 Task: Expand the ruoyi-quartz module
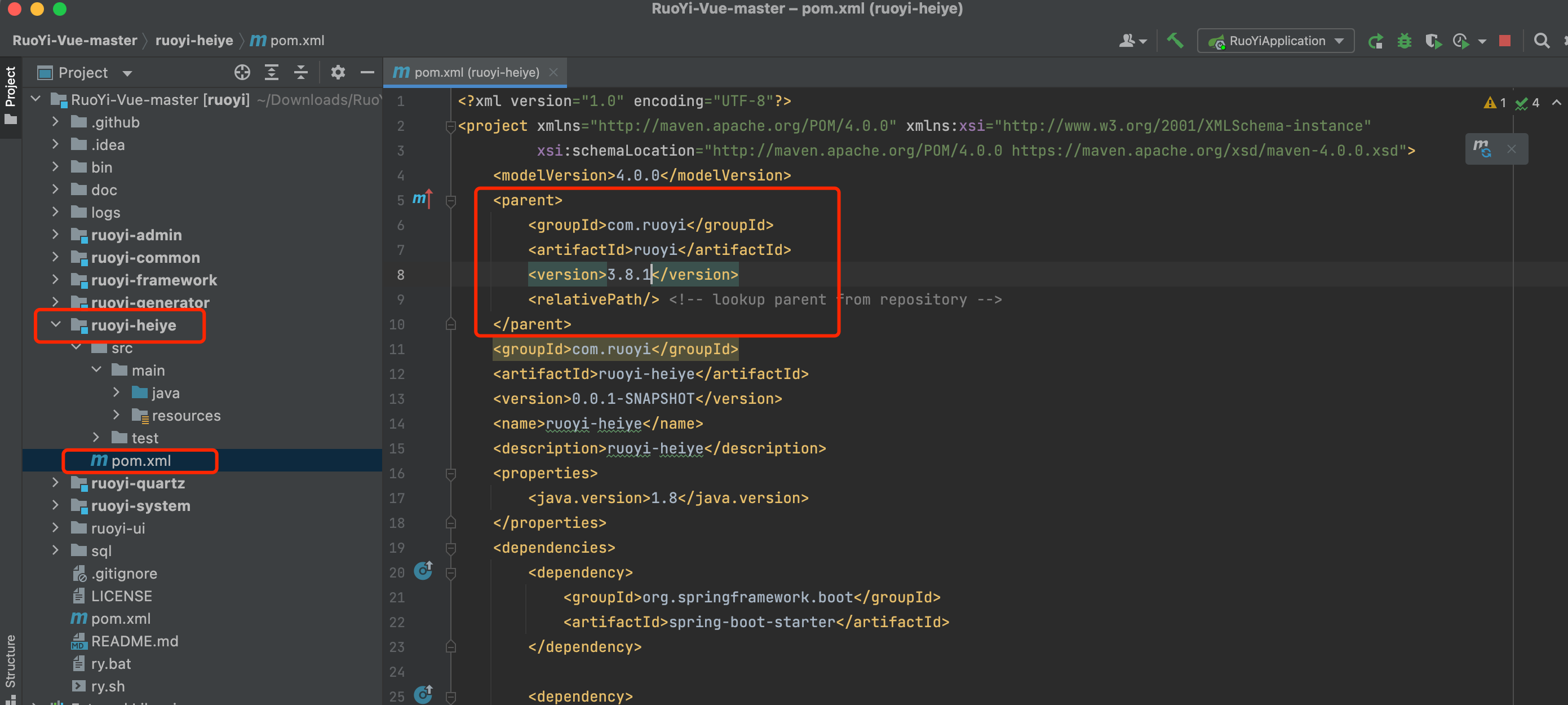55,482
